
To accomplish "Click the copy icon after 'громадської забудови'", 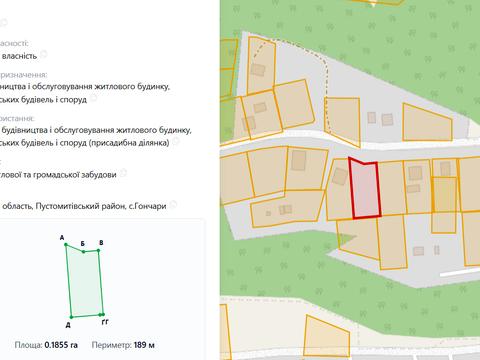I will [x=123, y=173].
